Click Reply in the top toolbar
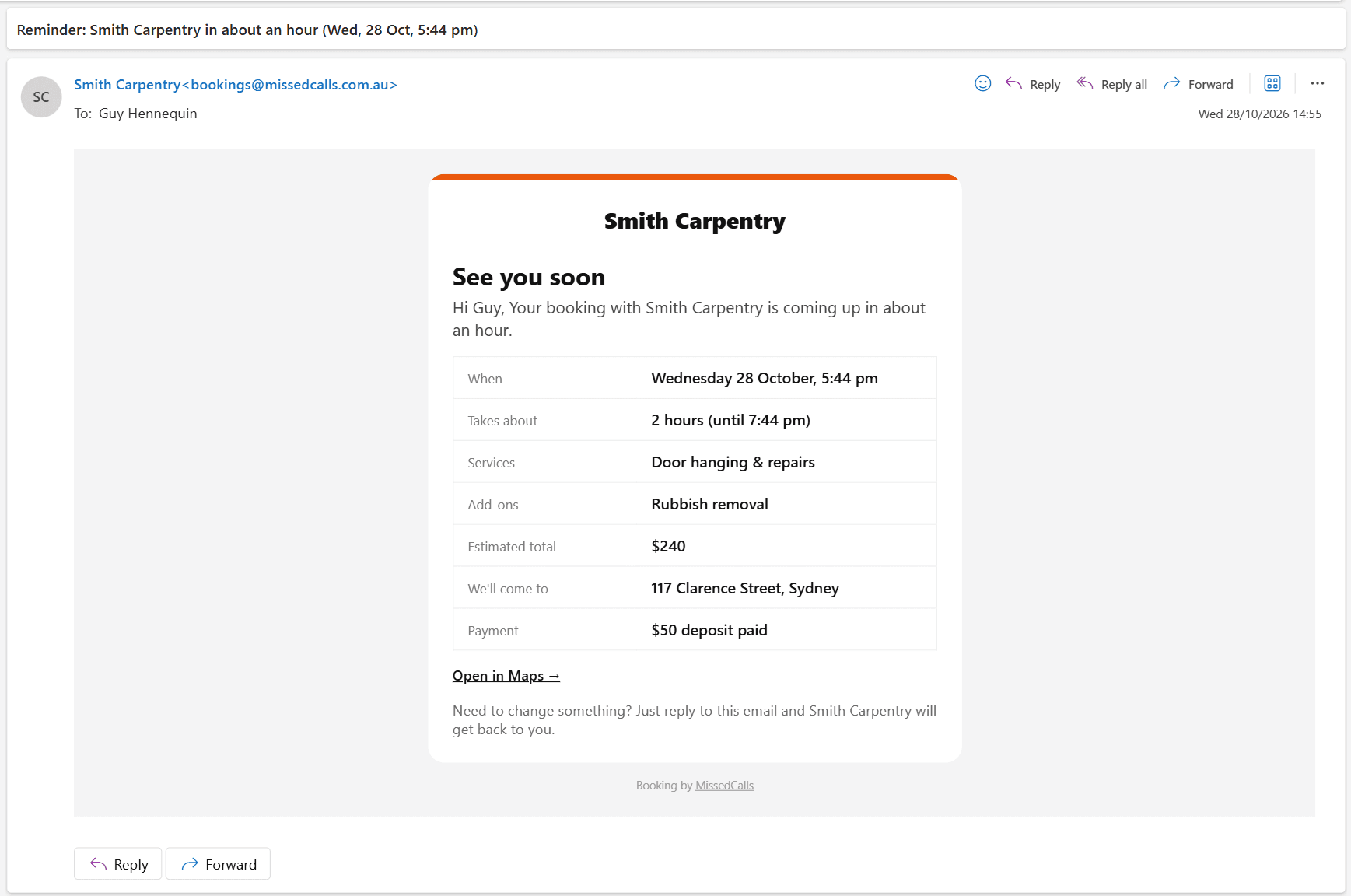 (1033, 84)
